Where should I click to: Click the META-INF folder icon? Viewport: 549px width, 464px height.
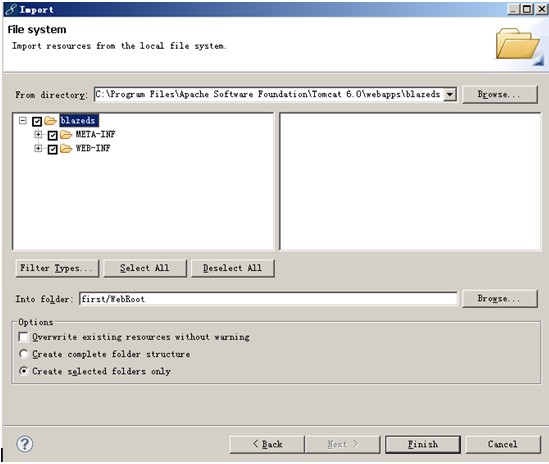(x=66, y=134)
